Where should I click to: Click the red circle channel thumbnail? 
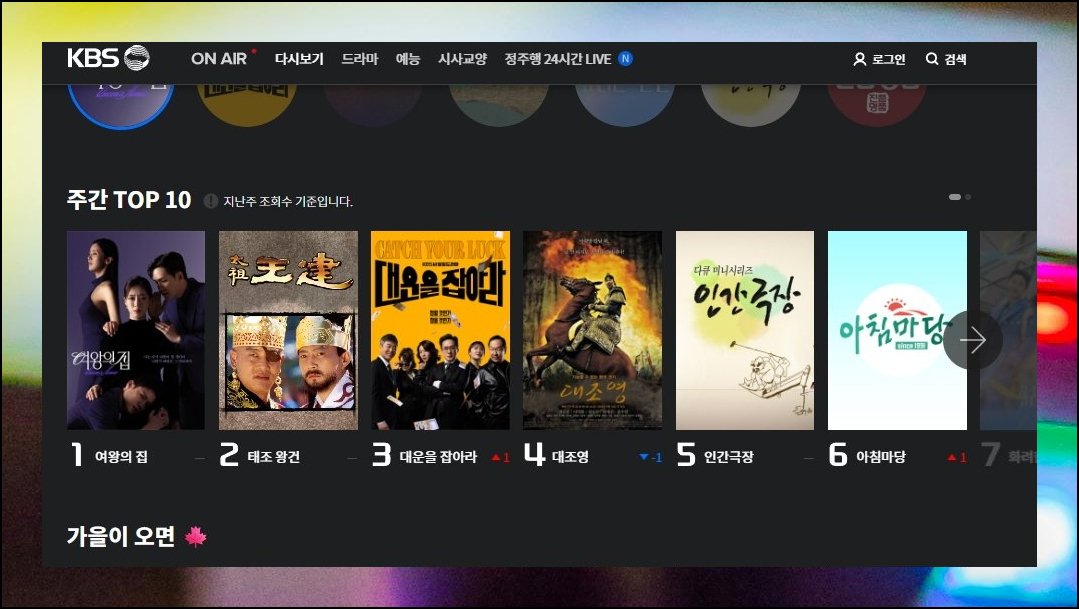pyautogui.click(x=877, y=105)
